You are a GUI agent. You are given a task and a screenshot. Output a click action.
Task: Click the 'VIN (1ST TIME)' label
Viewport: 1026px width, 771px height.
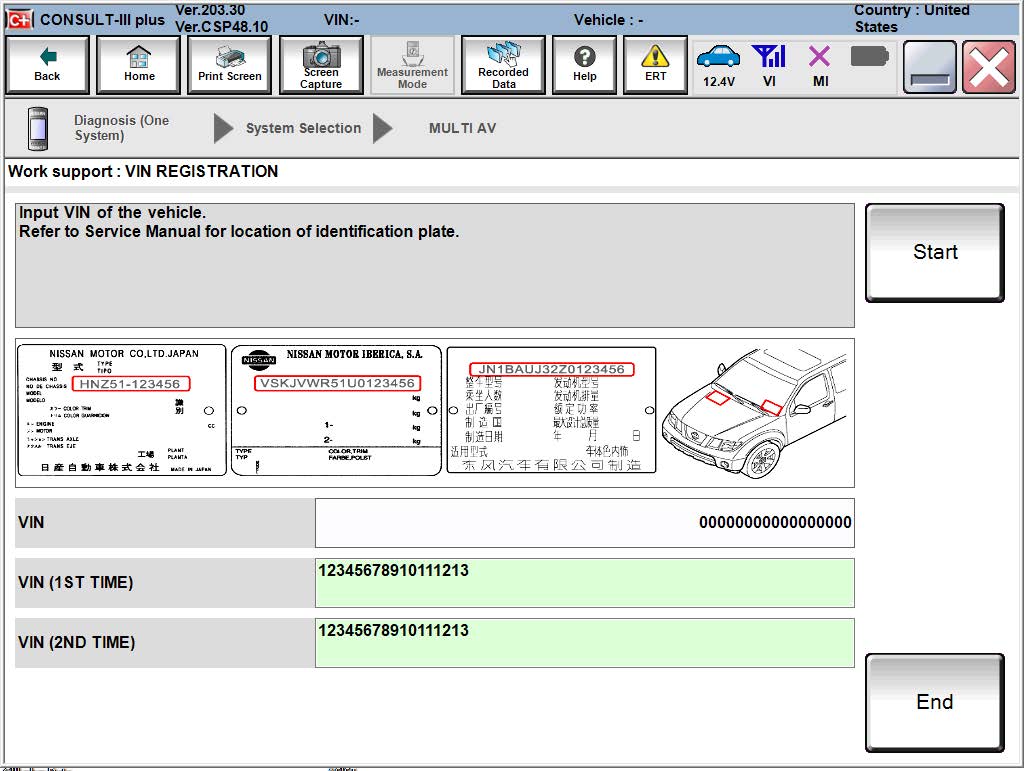tap(76, 583)
